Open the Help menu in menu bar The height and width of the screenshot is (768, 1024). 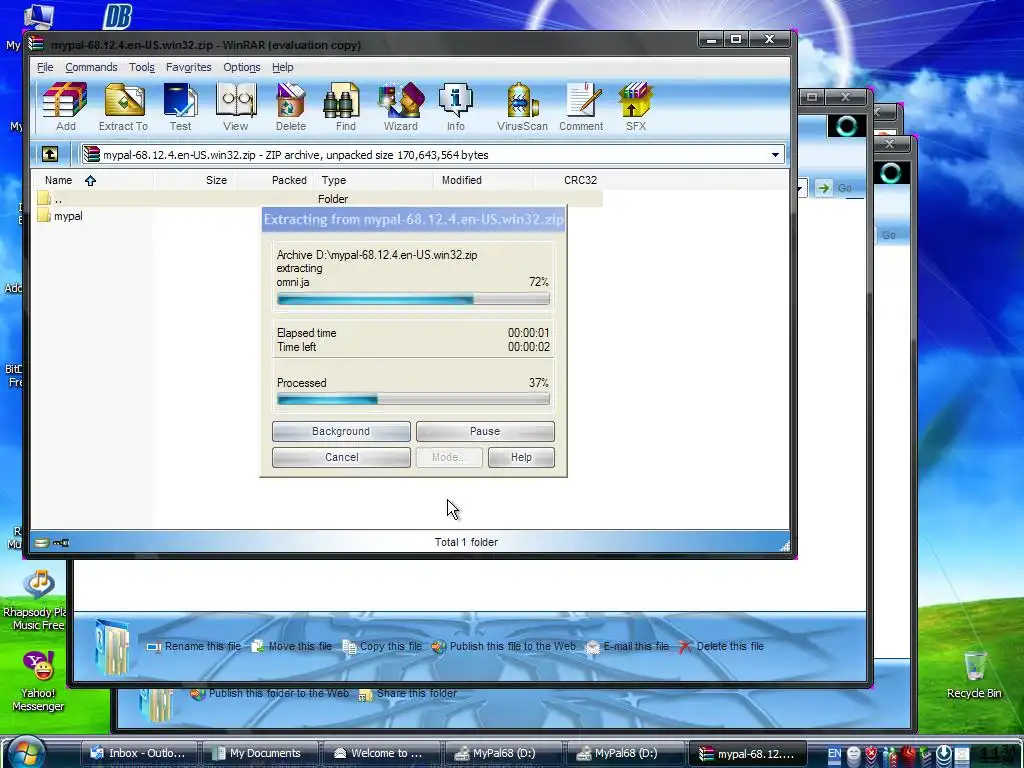[x=283, y=67]
